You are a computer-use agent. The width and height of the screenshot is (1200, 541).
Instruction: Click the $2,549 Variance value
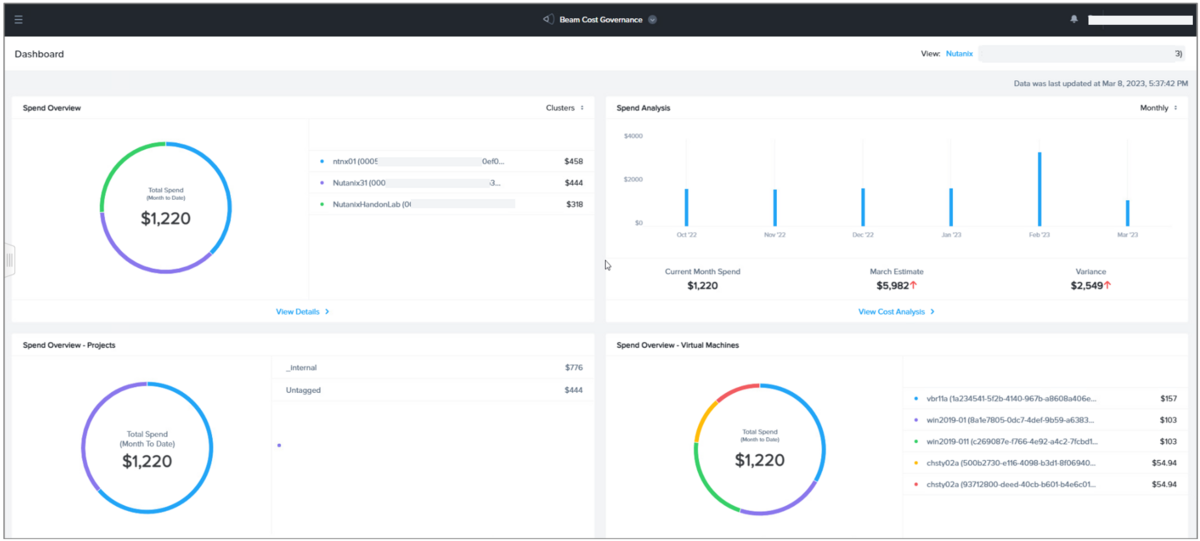tap(1085, 286)
